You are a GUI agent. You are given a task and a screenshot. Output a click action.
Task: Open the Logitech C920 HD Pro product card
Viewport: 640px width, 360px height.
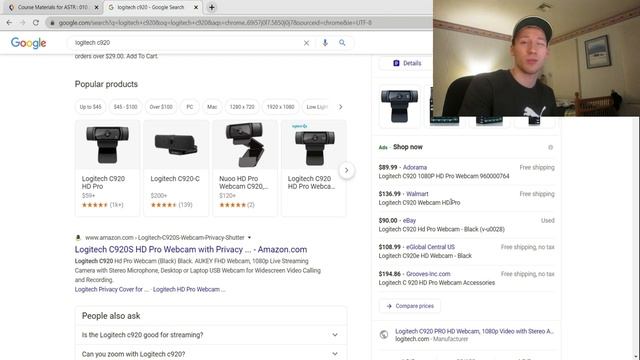click(107, 168)
